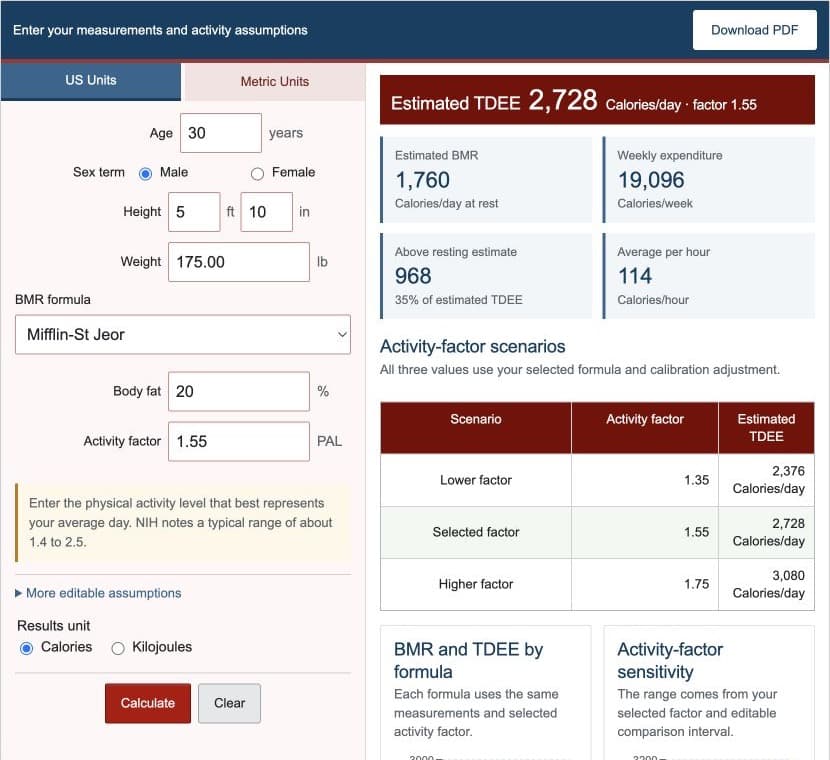Click the Activity-factor scenarios heading
This screenshot has width=830, height=760.
473,347
